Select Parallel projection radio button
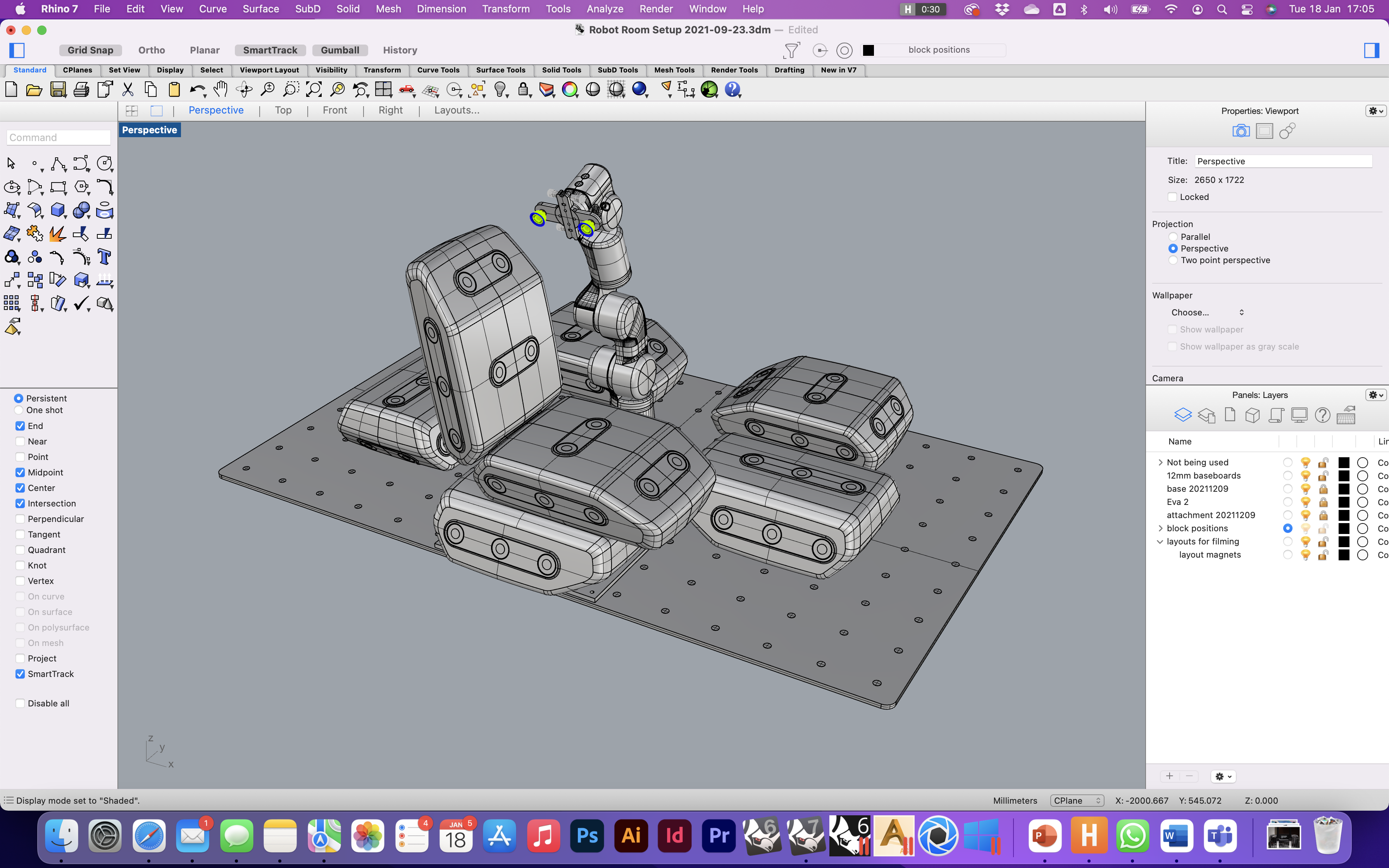This screenshot has height=868, width=1389. click(x=1173, y=237)
